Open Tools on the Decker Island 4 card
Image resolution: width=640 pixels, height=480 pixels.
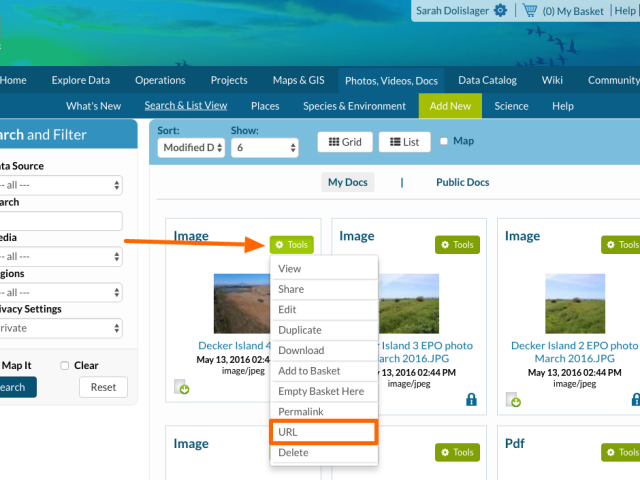291,244
